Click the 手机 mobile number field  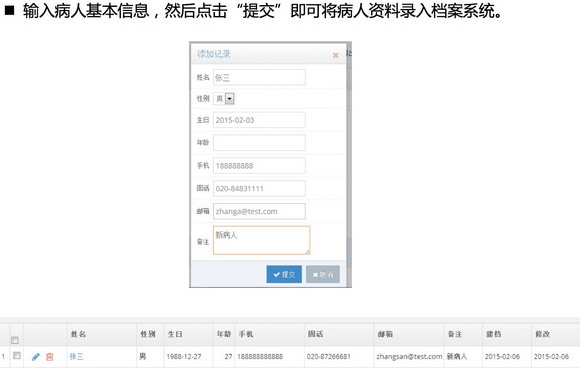click(x=259, y=166)
